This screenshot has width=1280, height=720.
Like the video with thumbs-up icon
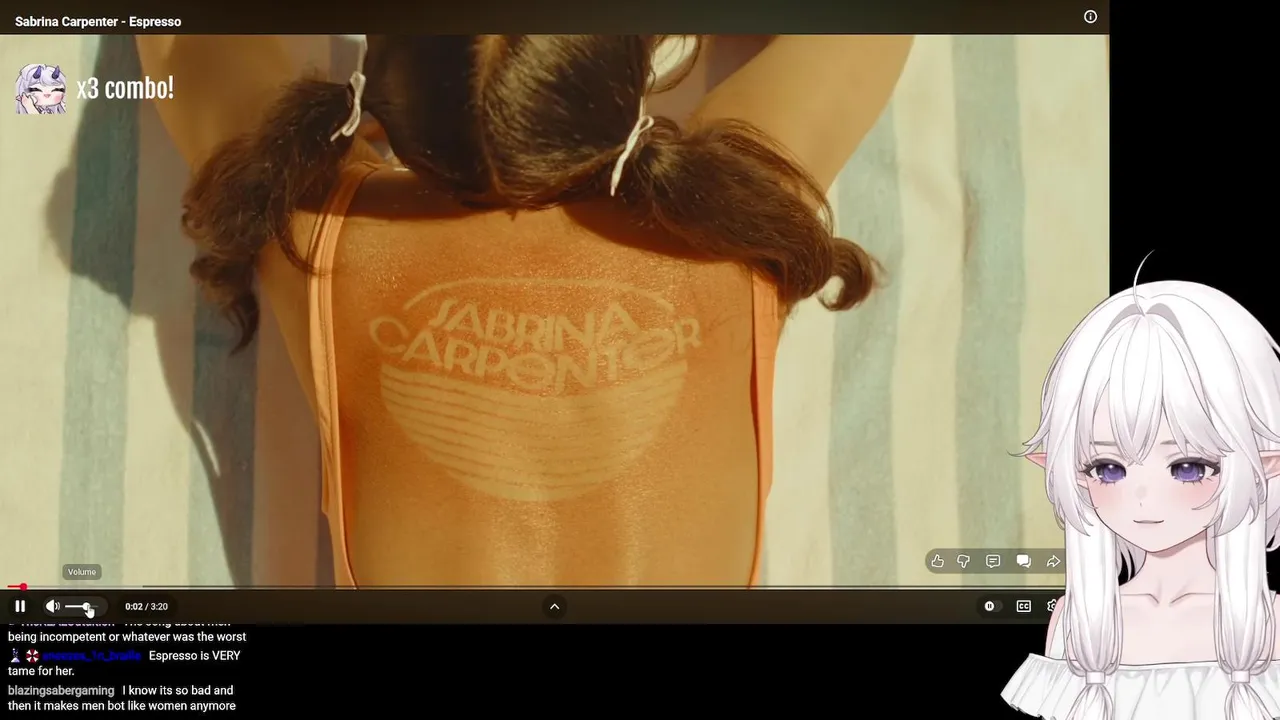pyautogui.click(x=937, y=561)
